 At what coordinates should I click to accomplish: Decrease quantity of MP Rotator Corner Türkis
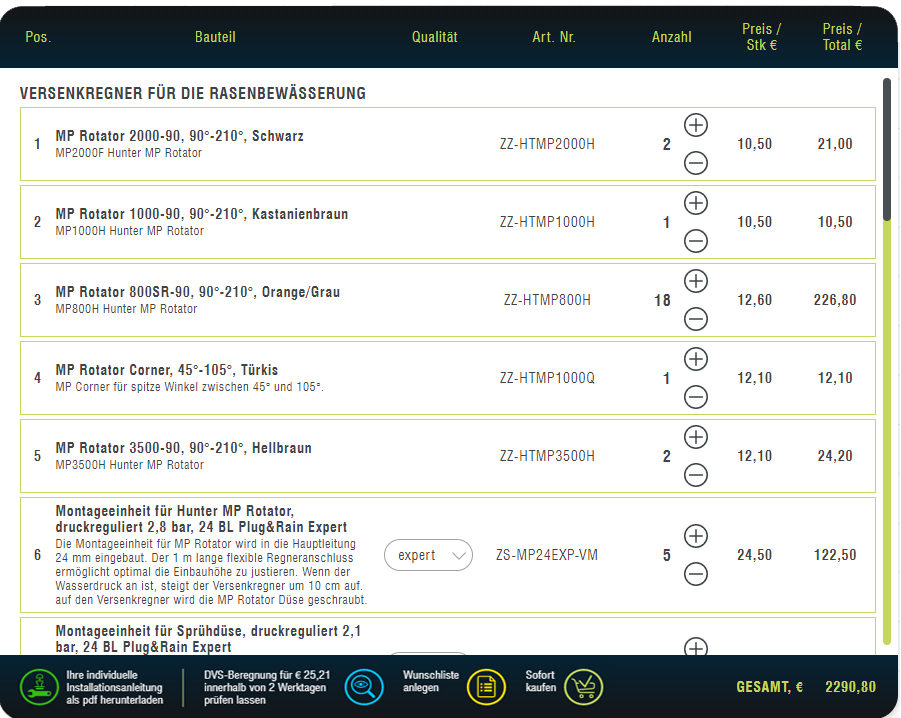click(x=696, y=397)
